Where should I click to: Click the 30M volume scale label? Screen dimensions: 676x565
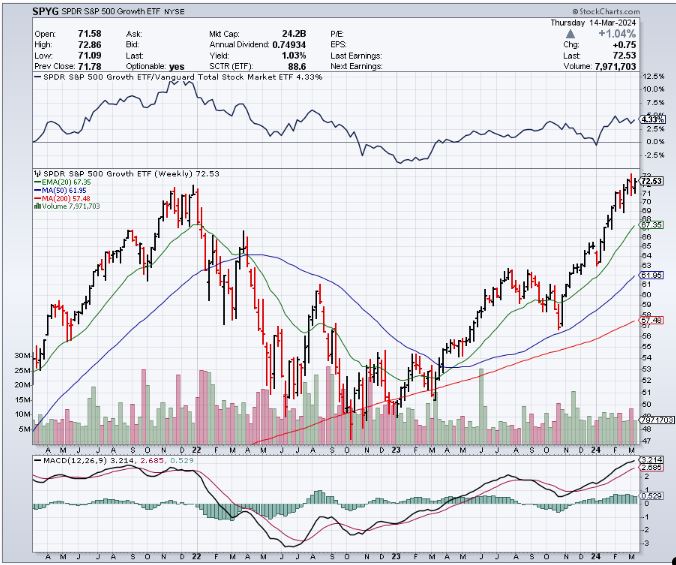(x=23, y=356)
